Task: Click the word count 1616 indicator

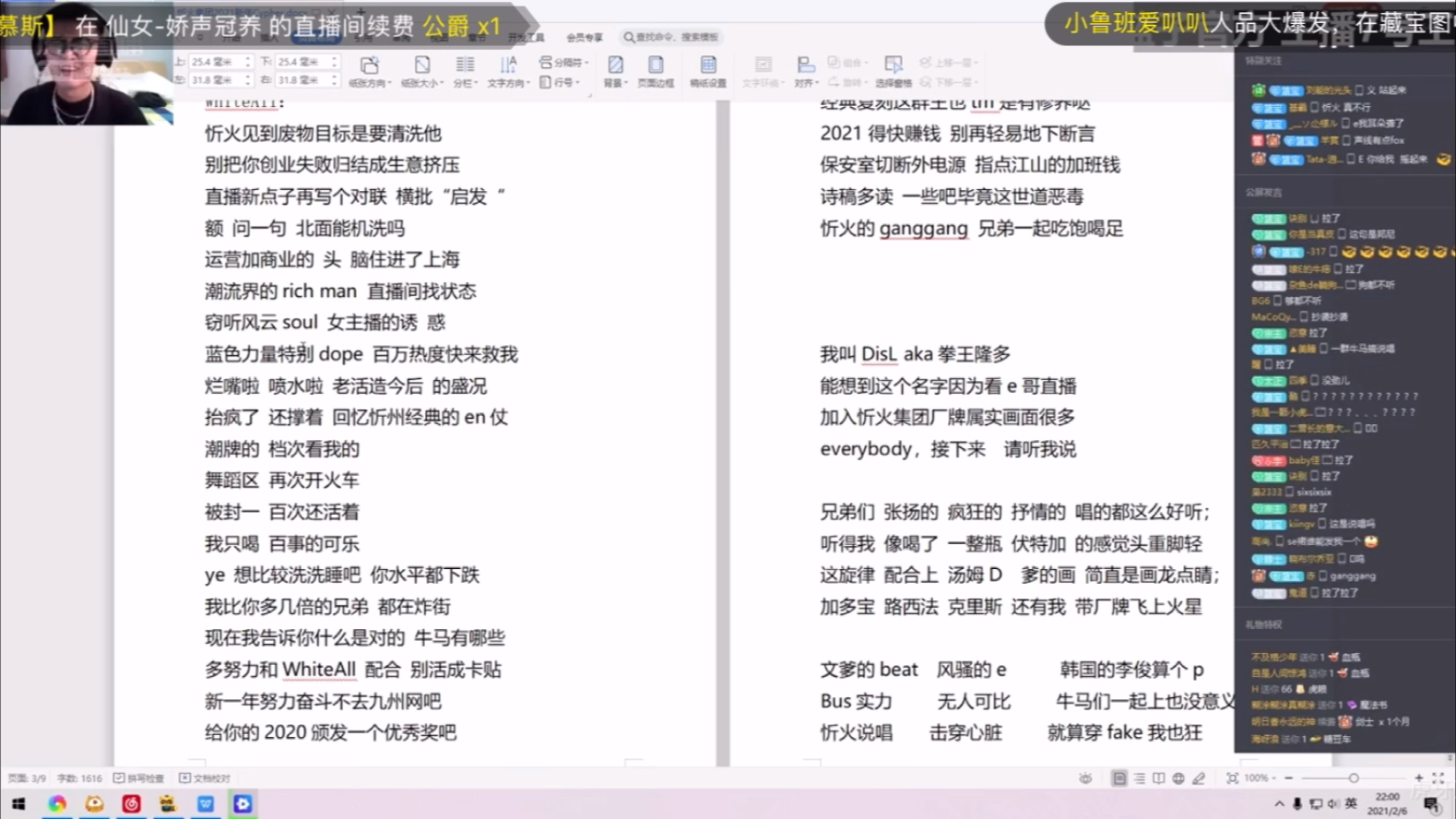Action: pyautogui.click(x=79, y=778)
